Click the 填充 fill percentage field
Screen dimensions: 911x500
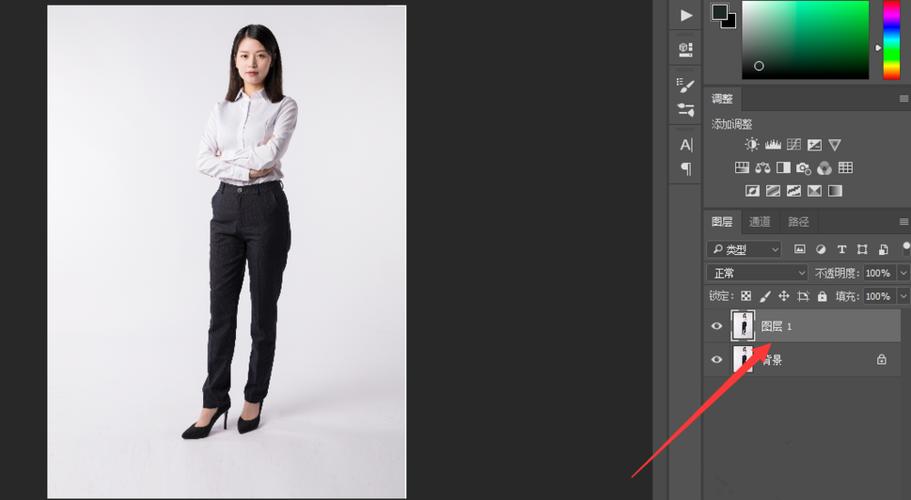[x=878, y=296]
